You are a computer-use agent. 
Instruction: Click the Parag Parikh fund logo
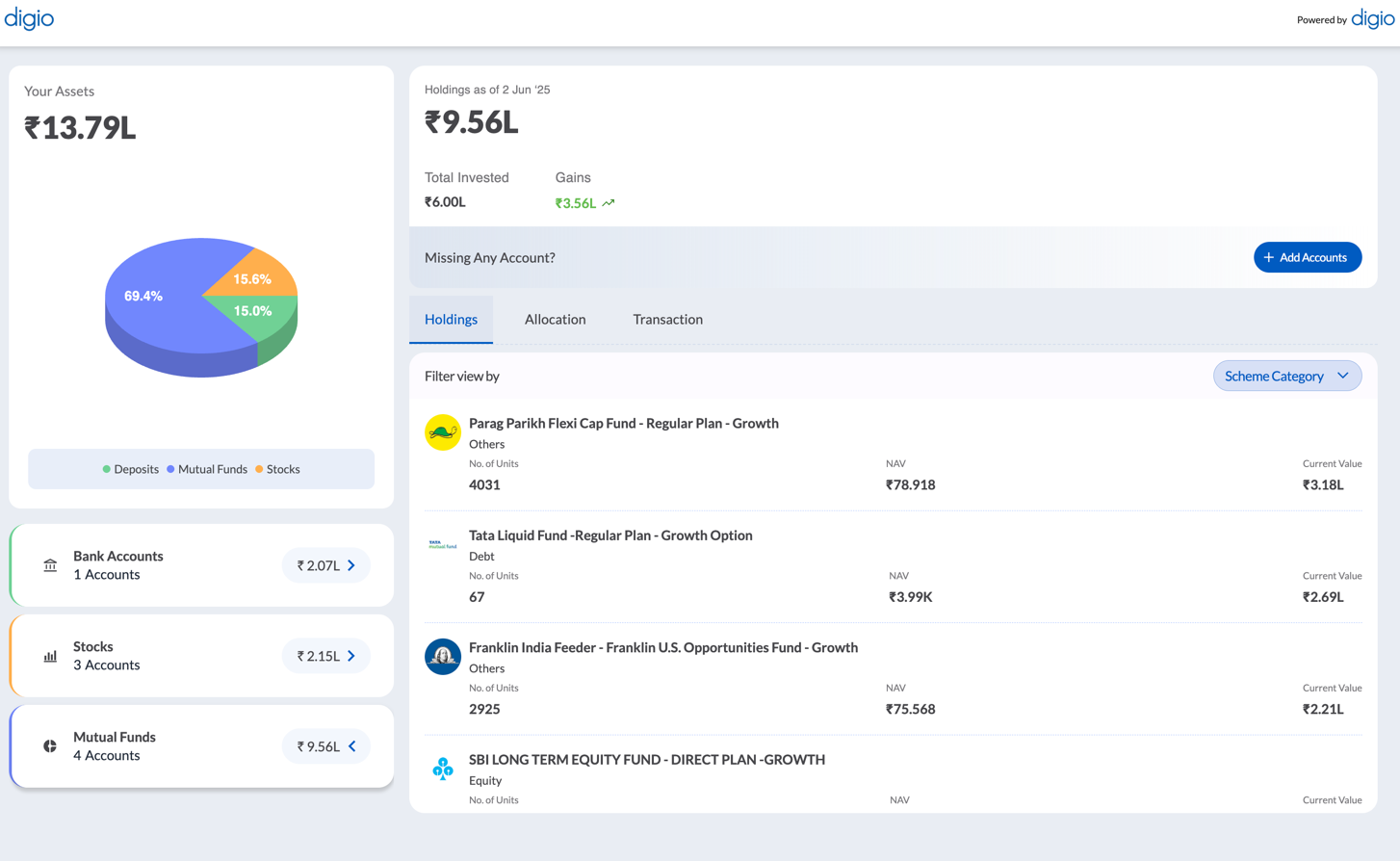click(443, 432)
